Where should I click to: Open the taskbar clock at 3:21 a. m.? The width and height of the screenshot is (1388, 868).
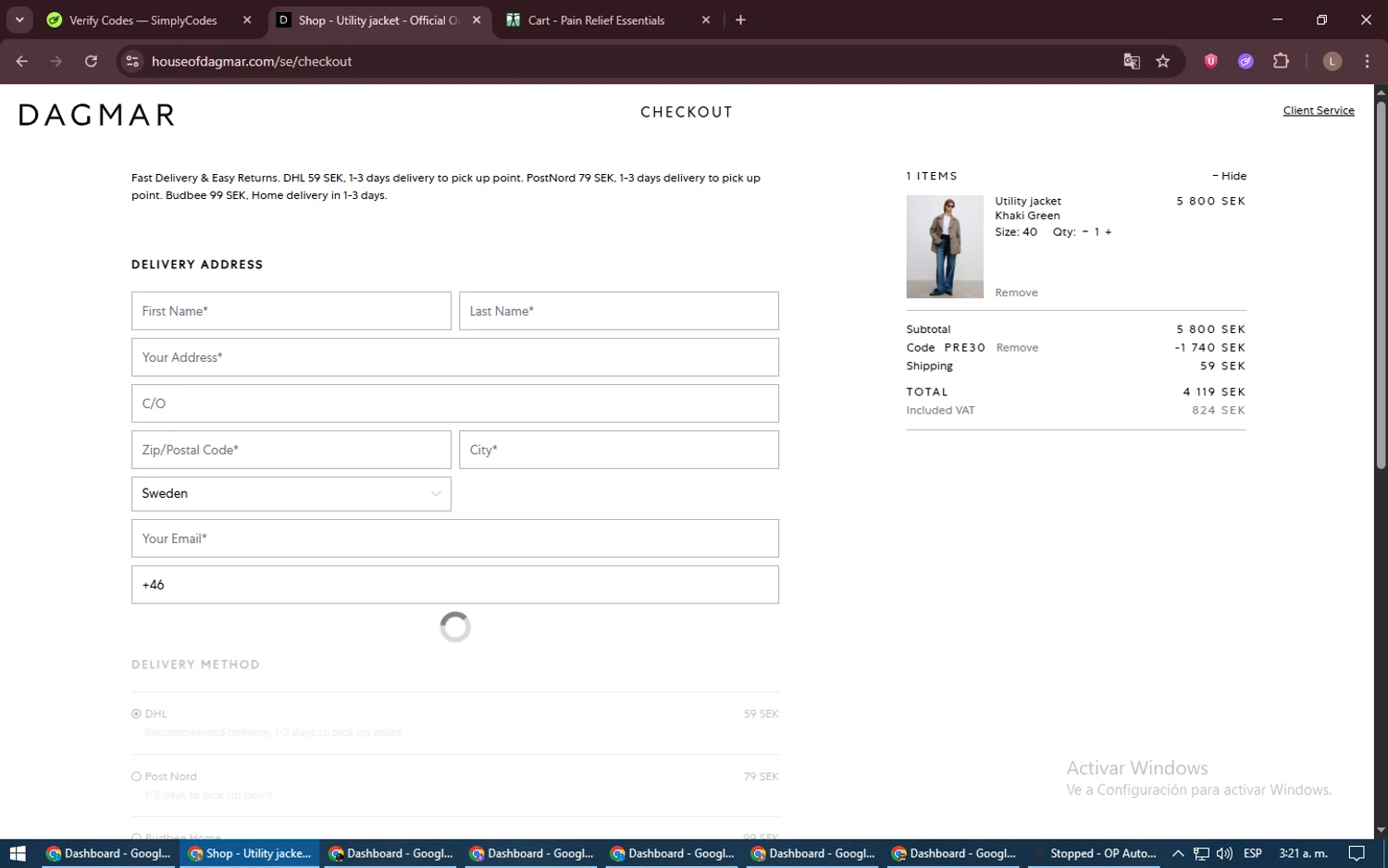[1303, 853]
